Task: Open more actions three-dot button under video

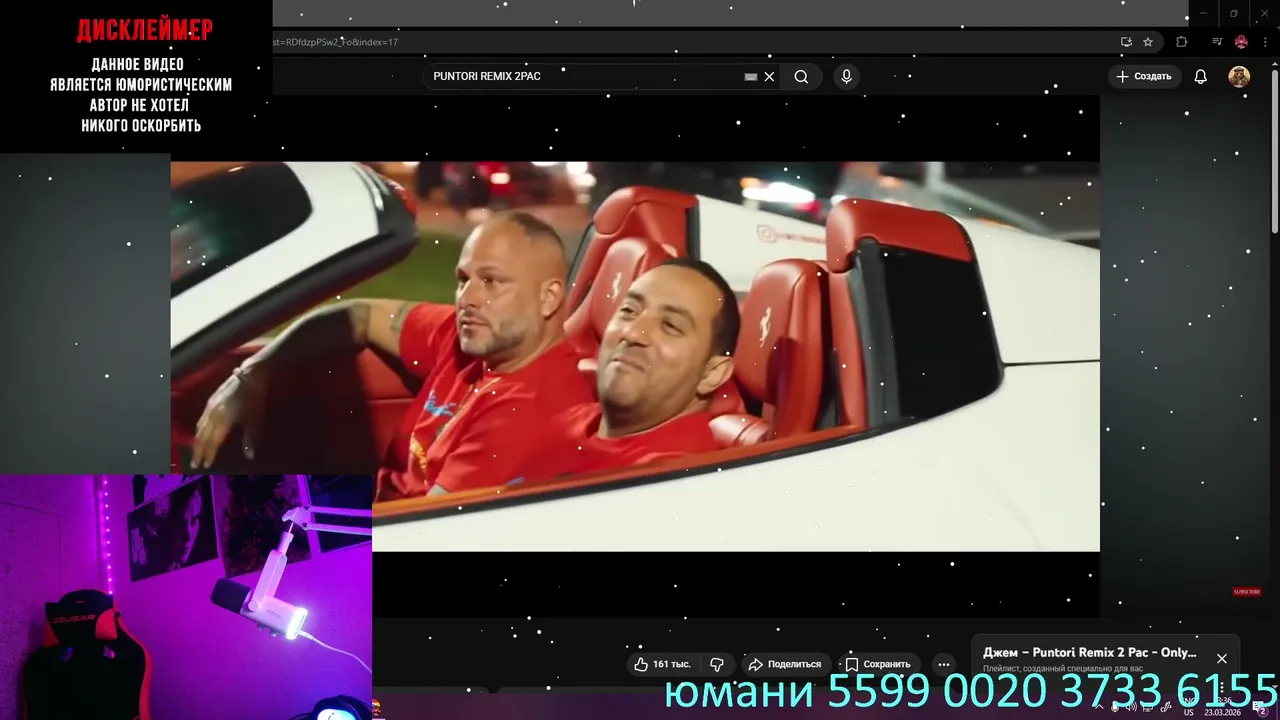Action: (943, 664)
